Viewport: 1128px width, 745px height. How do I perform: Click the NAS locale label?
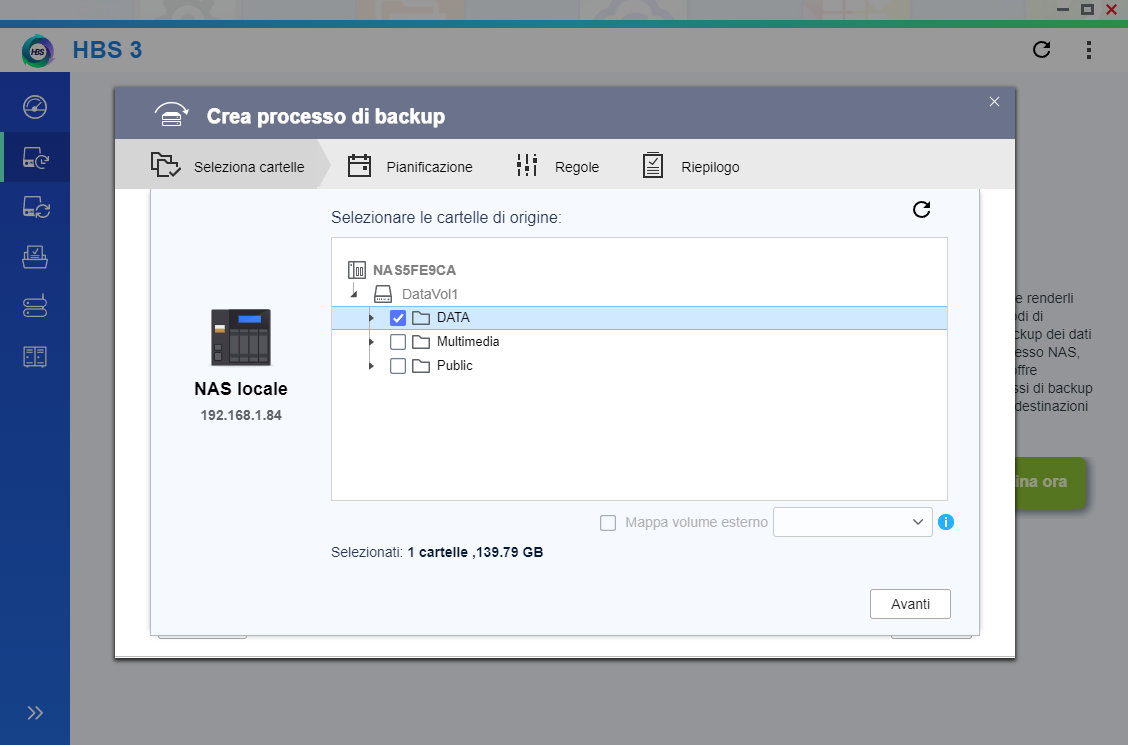click(x=241, y=388)
